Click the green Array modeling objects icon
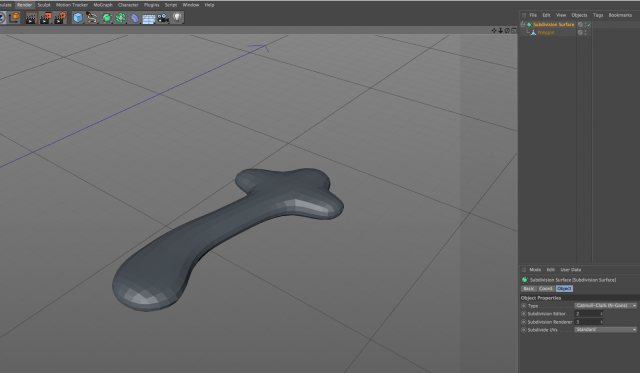 [x=120, y=18]
